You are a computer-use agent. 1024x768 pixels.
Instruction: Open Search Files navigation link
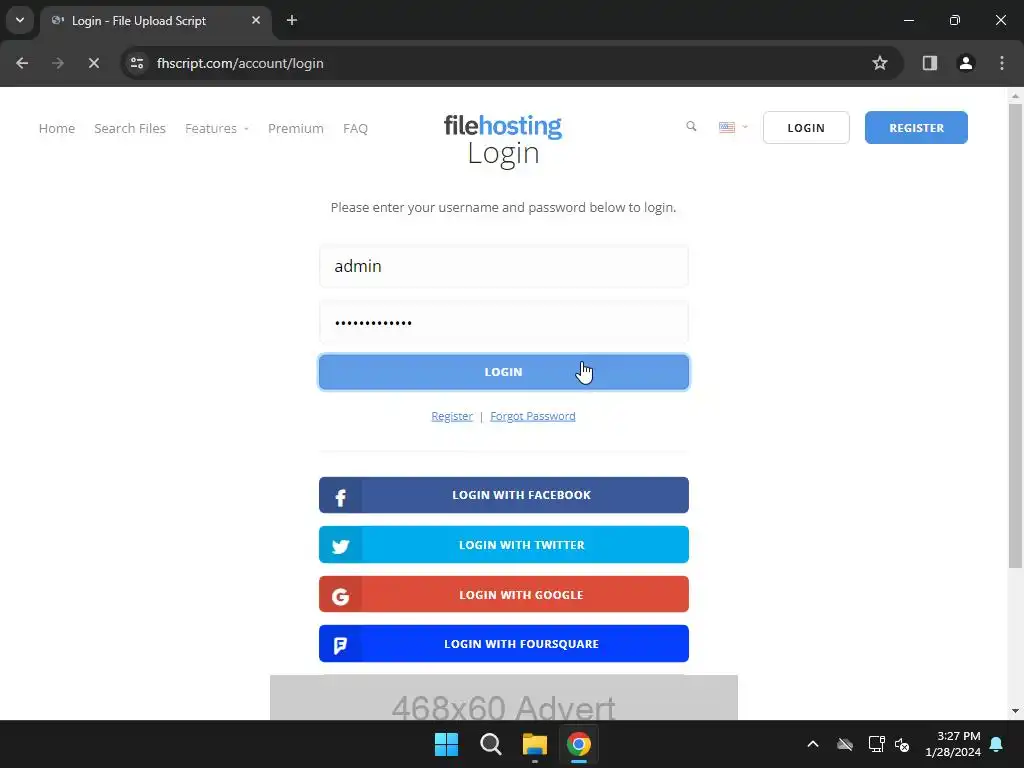pos(130,129)
